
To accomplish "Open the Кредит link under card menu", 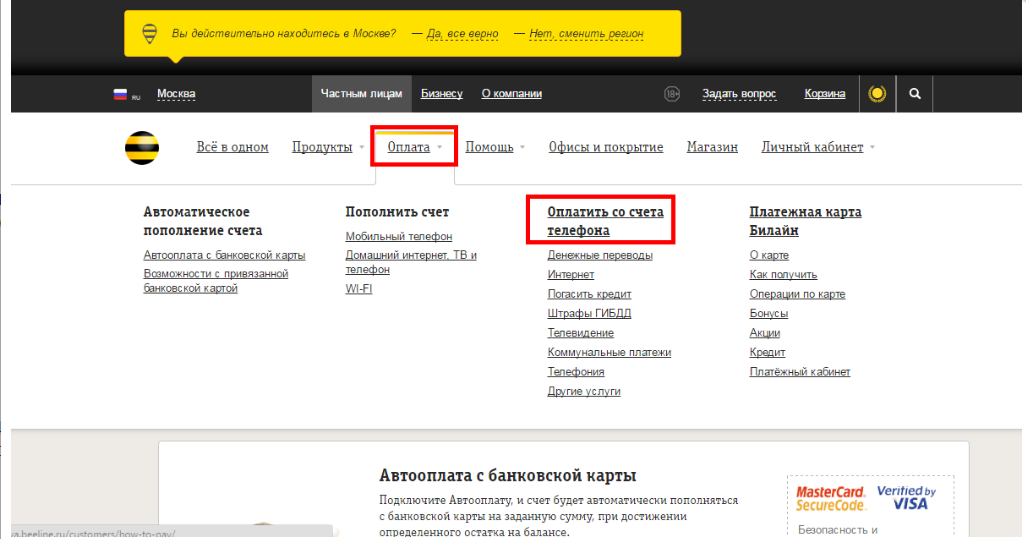I will click(767, 353).
